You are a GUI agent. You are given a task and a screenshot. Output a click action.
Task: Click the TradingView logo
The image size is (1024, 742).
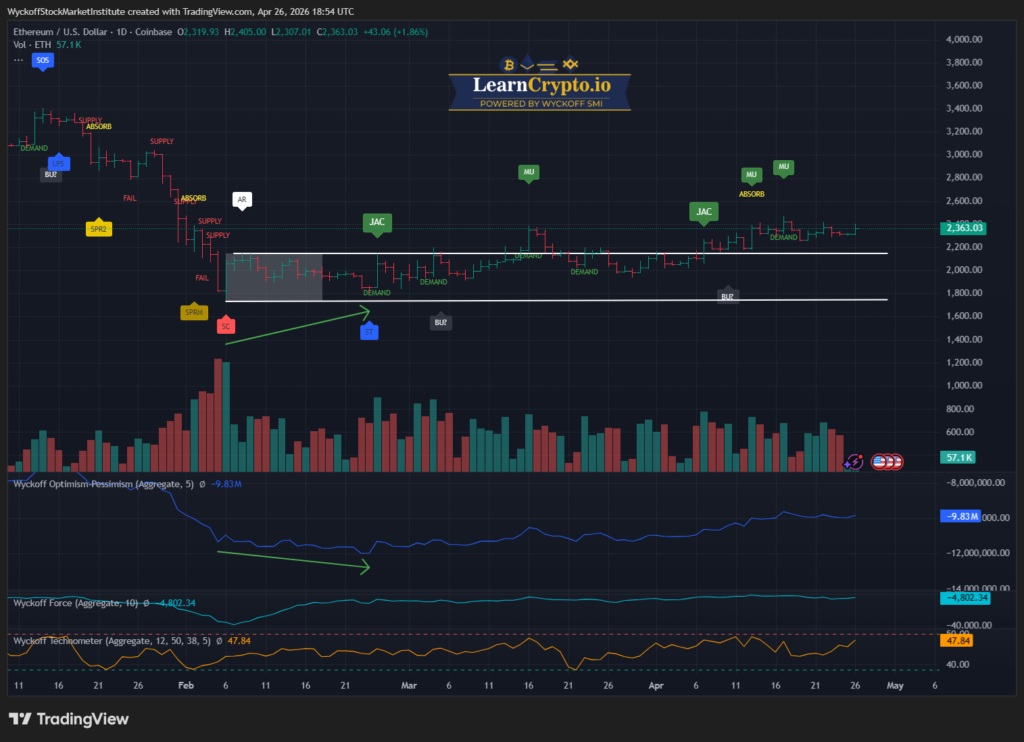68,719
